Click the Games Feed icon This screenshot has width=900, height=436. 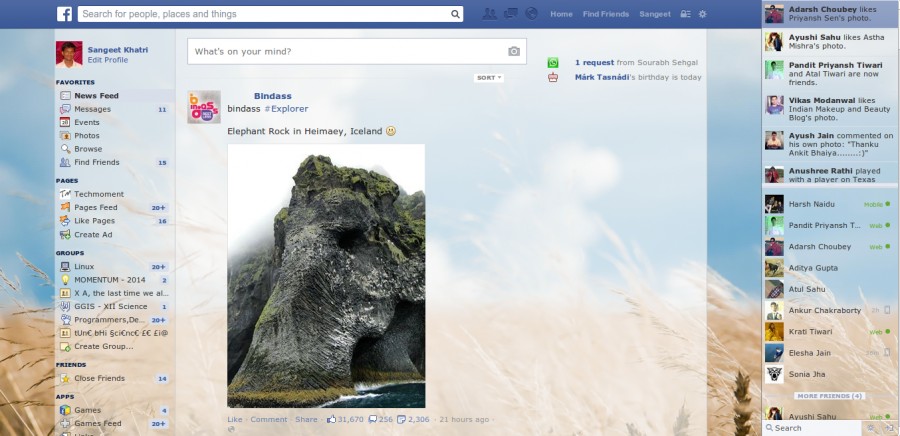pos(65,423)
